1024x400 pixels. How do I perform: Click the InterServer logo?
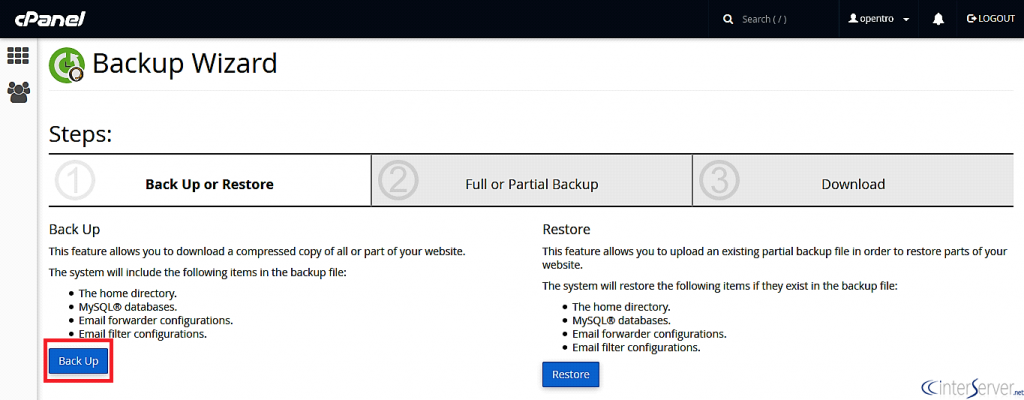coord(968,386)
